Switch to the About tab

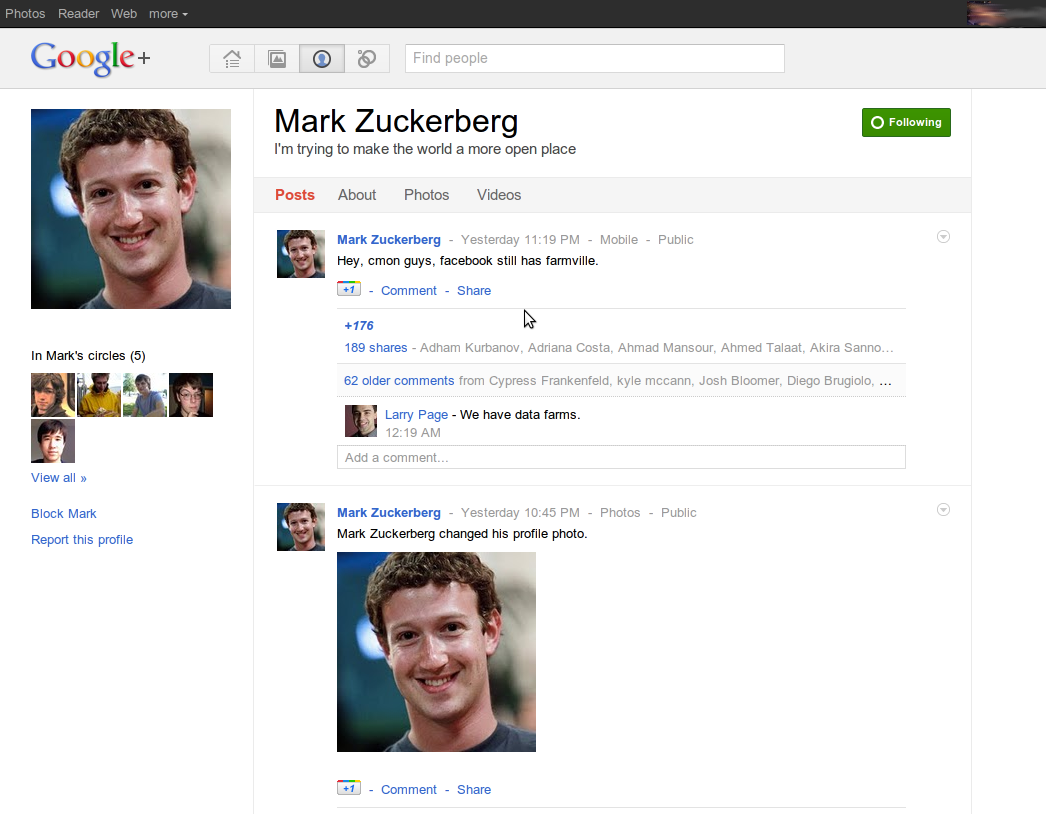click(357, 195)
